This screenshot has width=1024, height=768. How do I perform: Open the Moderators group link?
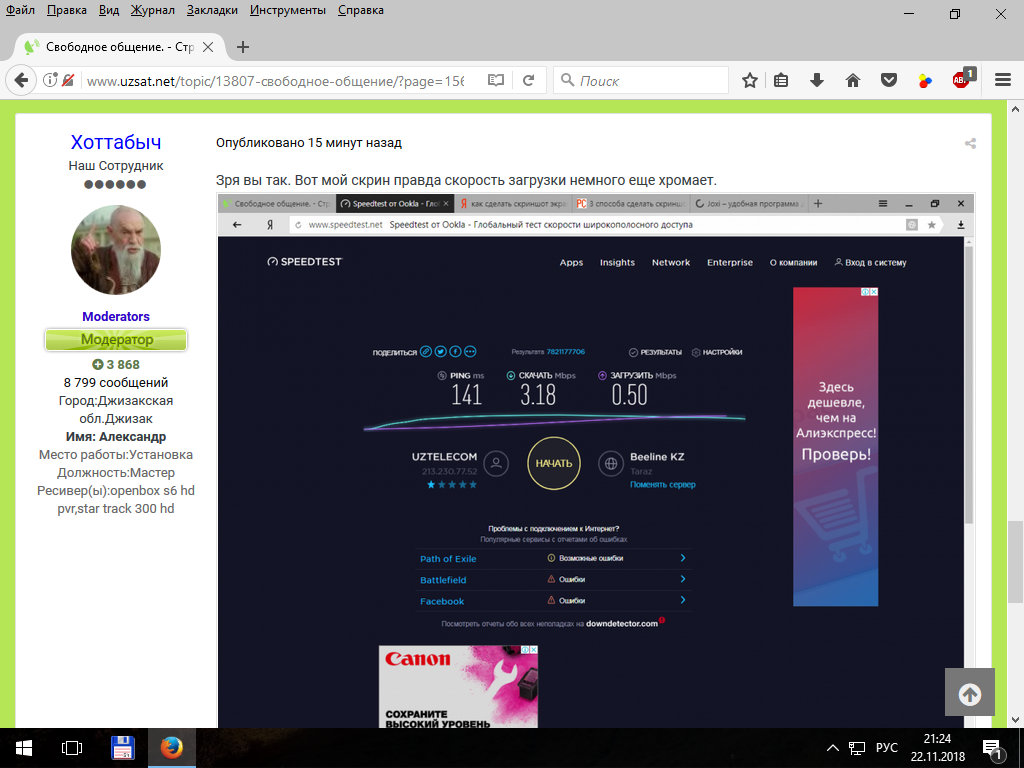coord(116,317)
